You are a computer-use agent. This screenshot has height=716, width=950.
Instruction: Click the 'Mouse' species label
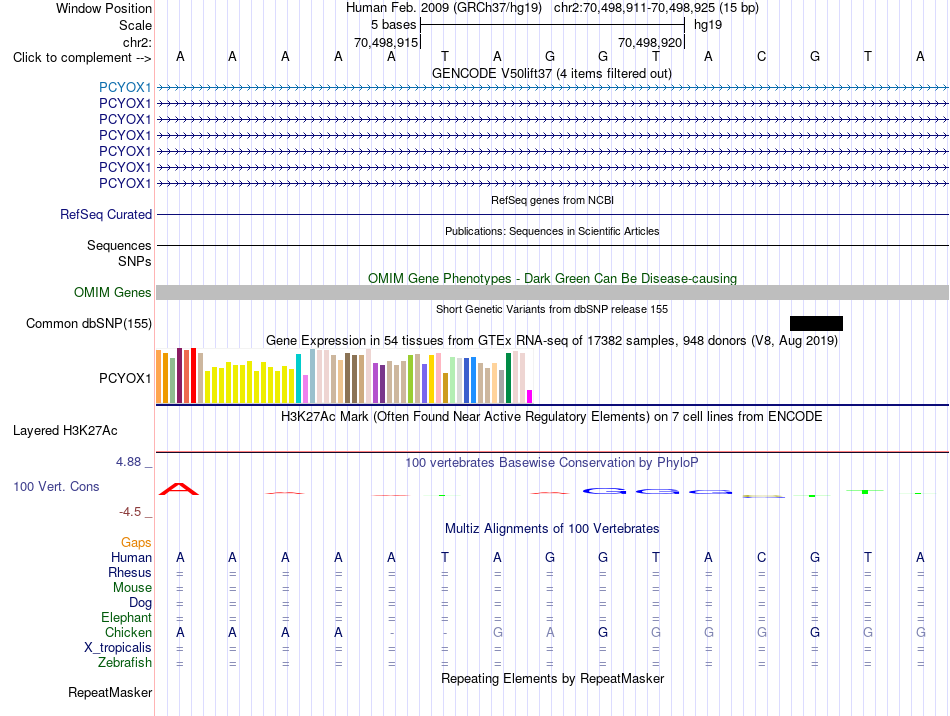click(132, 588)
